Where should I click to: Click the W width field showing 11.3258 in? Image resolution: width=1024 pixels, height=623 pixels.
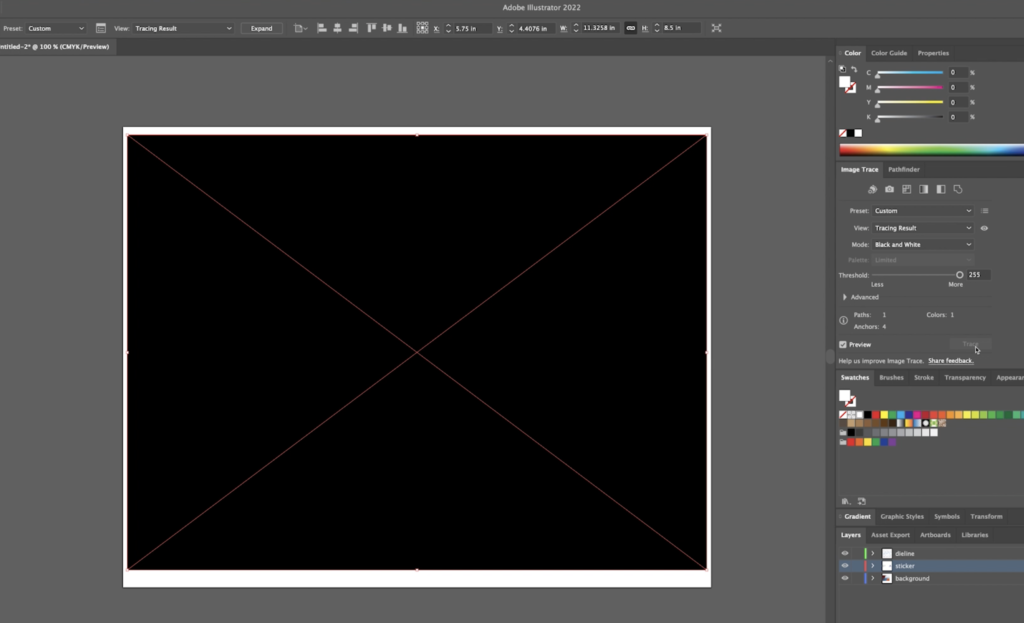coord(599,28)
